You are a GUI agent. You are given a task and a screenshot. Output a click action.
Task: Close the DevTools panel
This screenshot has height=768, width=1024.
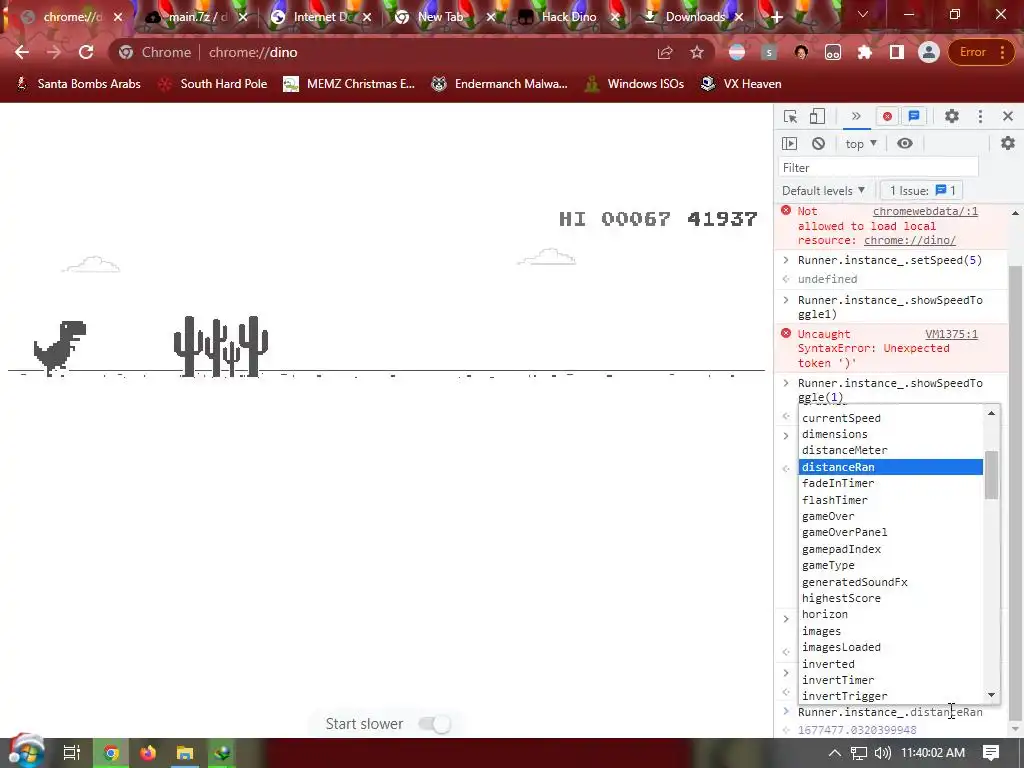pyautogui.click(x=1008, y=116)
